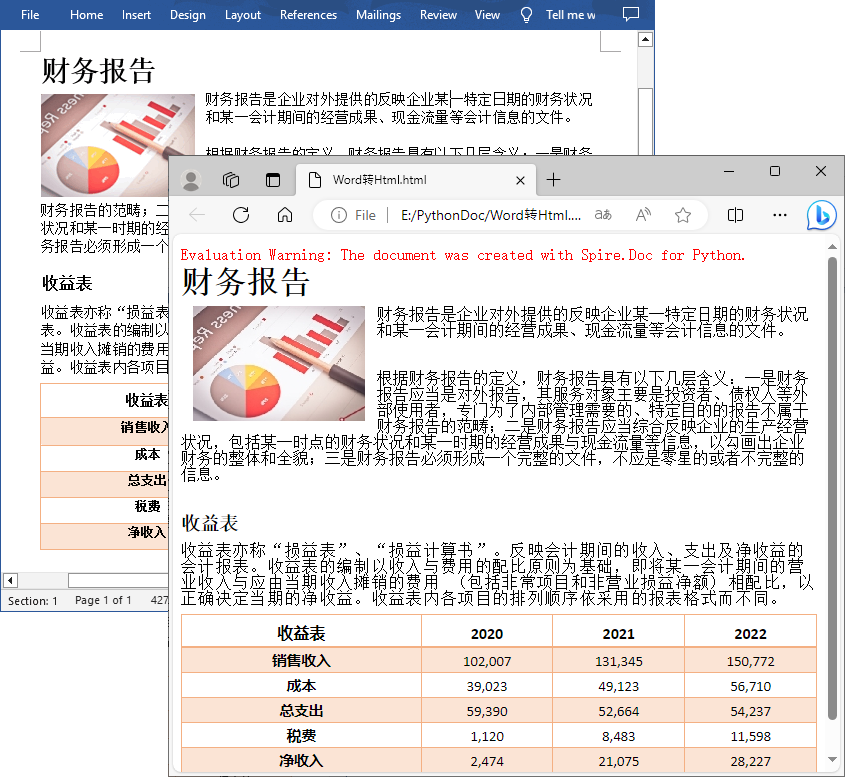Click the 131,345 table cell

point(618,661)
